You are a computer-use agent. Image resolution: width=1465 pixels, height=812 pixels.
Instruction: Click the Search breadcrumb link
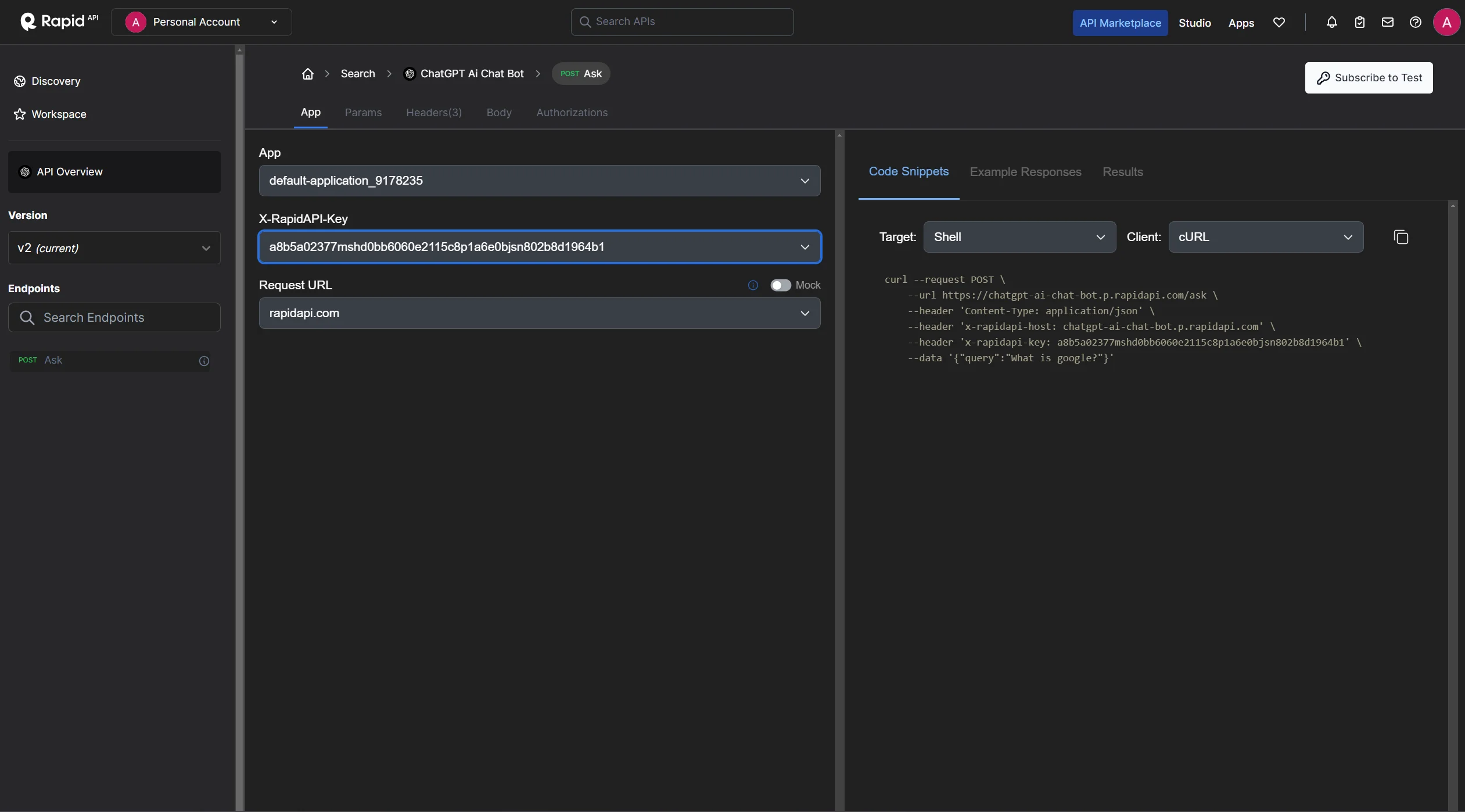pyautogui.click(x=358, y=74)
